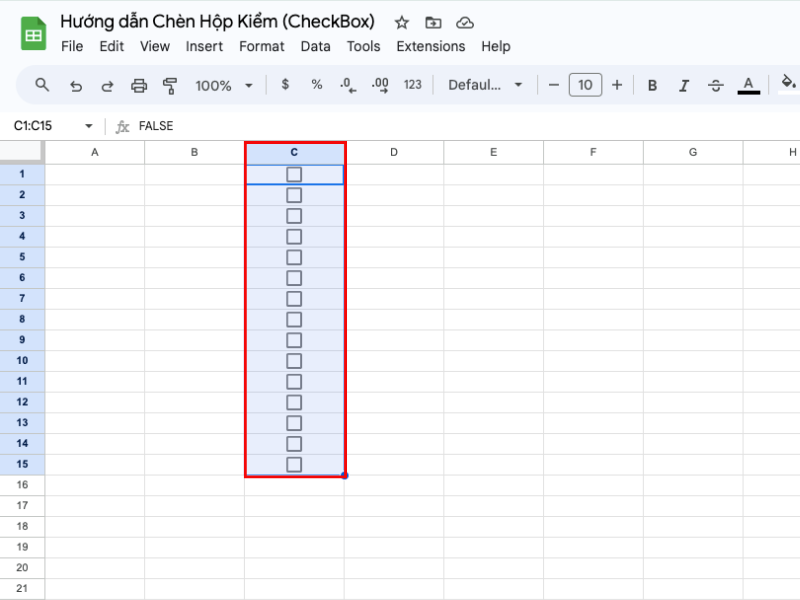Open the 100% zoom dropdown
Viewport: 800px width, 600px height.
tap(224, 85)
